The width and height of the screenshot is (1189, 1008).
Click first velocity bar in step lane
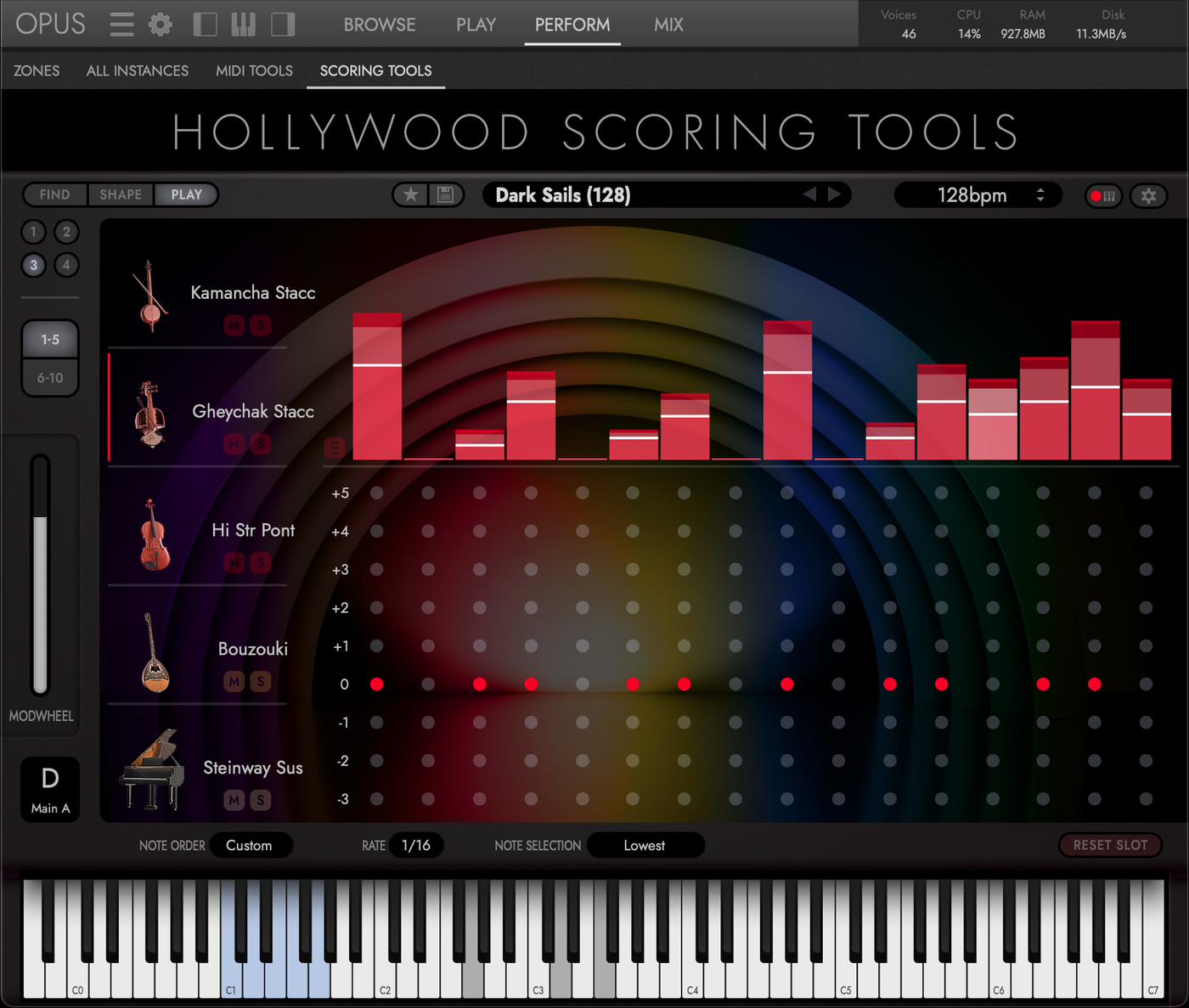[377, 386]
